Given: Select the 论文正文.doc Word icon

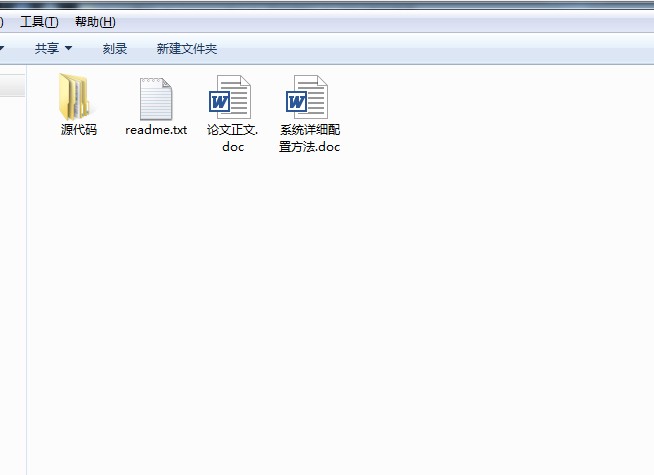Looking at the screenshot, I should [230, 97].
